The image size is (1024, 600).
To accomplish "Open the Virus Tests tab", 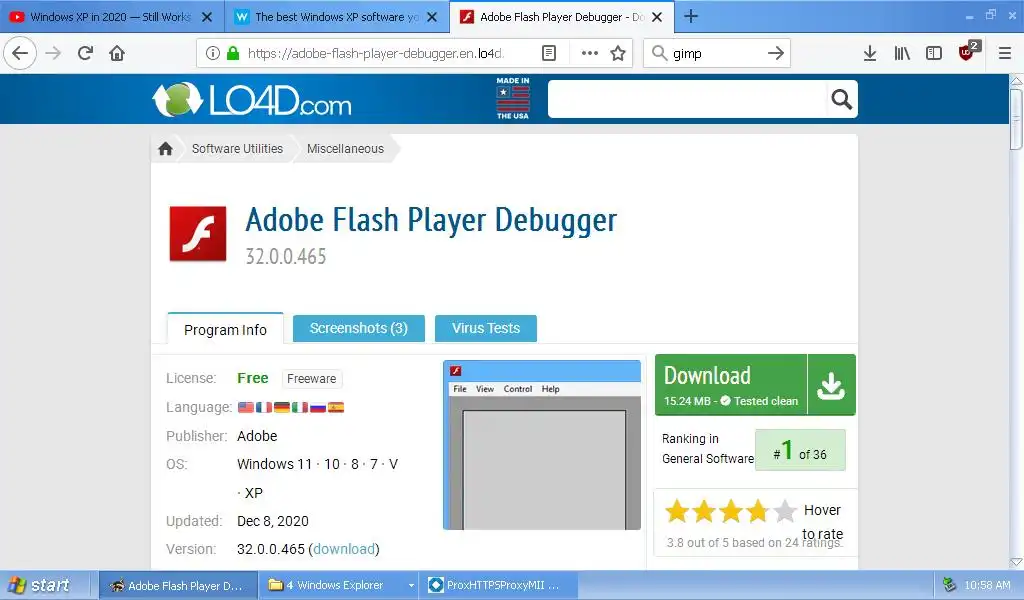I will [486, 328].
